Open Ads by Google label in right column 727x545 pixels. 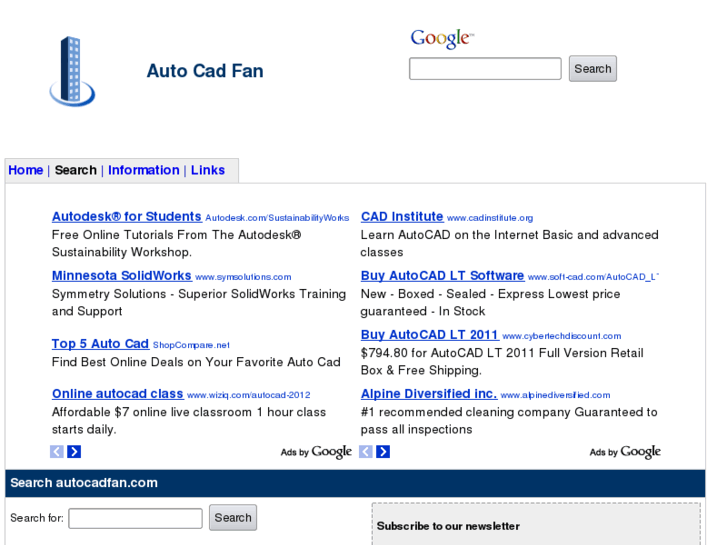click(625, 452)
